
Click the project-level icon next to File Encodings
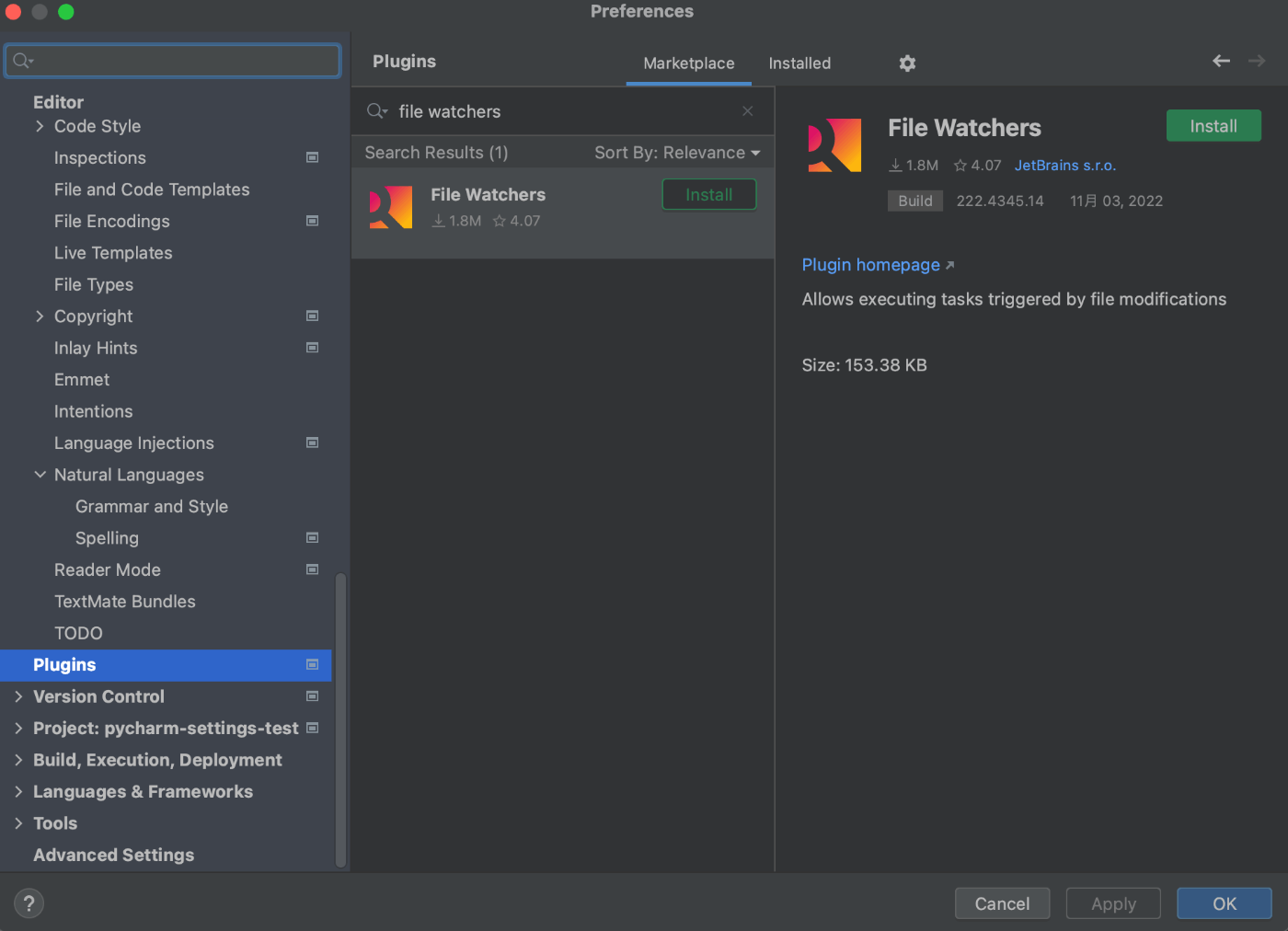tap(313, 221)
